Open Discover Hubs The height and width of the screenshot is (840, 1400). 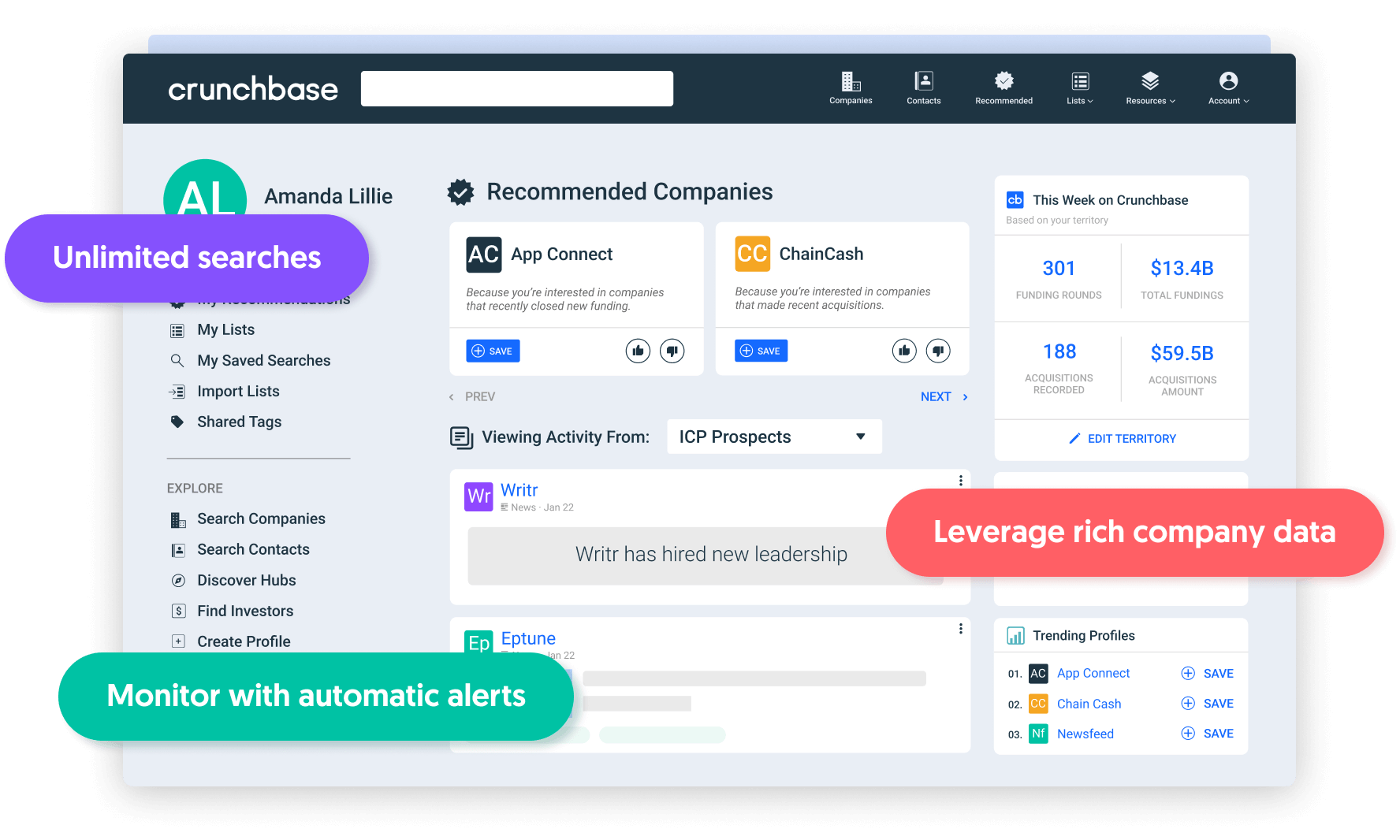[247, 581]
